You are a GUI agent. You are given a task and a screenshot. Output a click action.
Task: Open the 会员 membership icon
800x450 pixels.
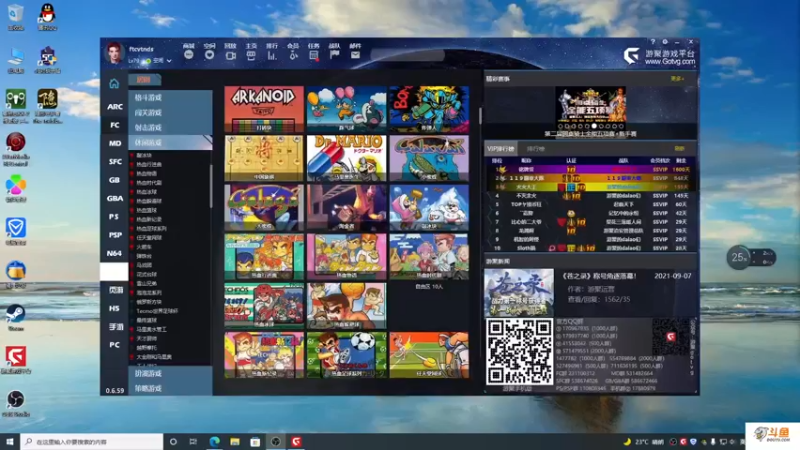(x=293, y=55)
